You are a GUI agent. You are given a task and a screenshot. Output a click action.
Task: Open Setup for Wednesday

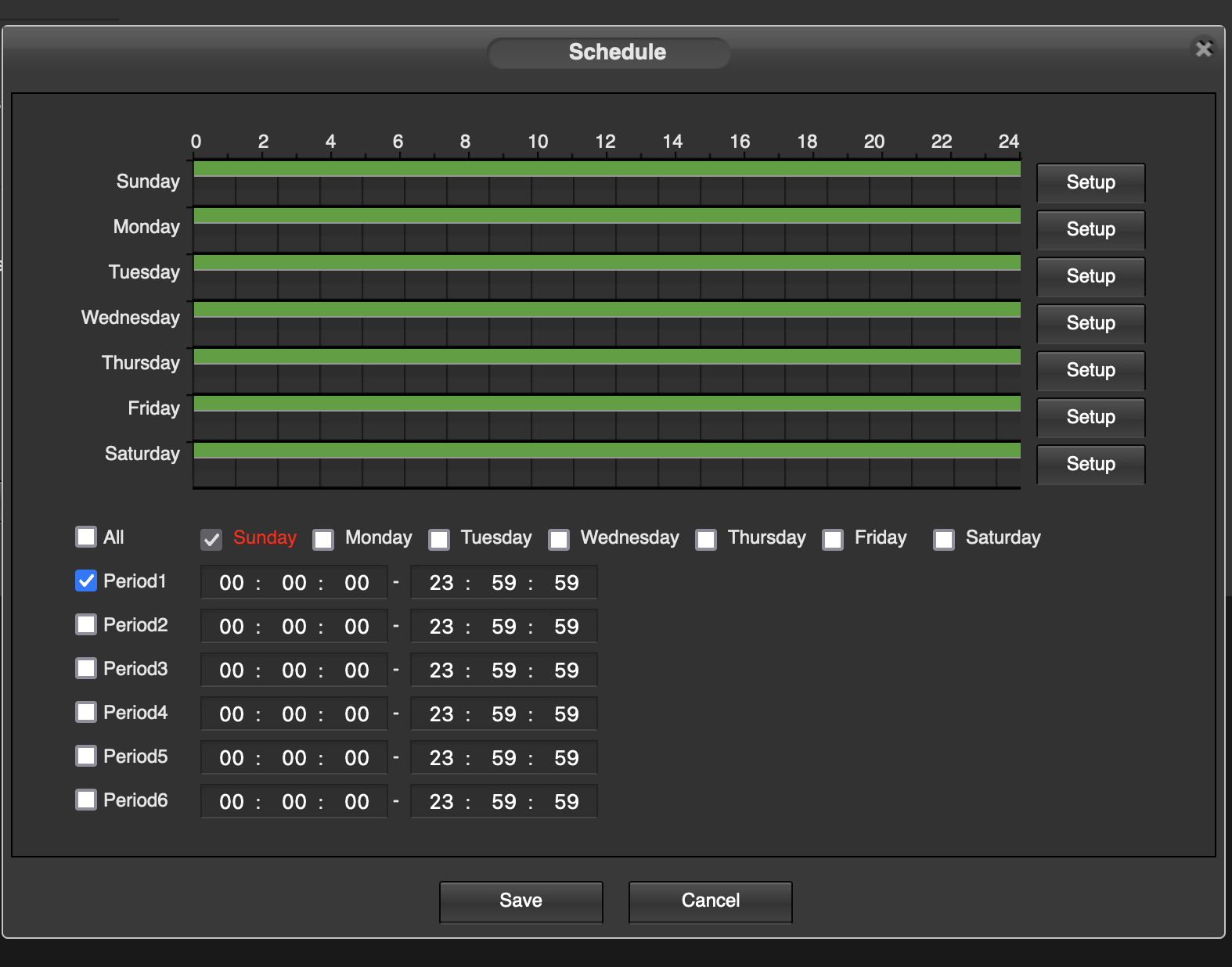pos(1090,323)
